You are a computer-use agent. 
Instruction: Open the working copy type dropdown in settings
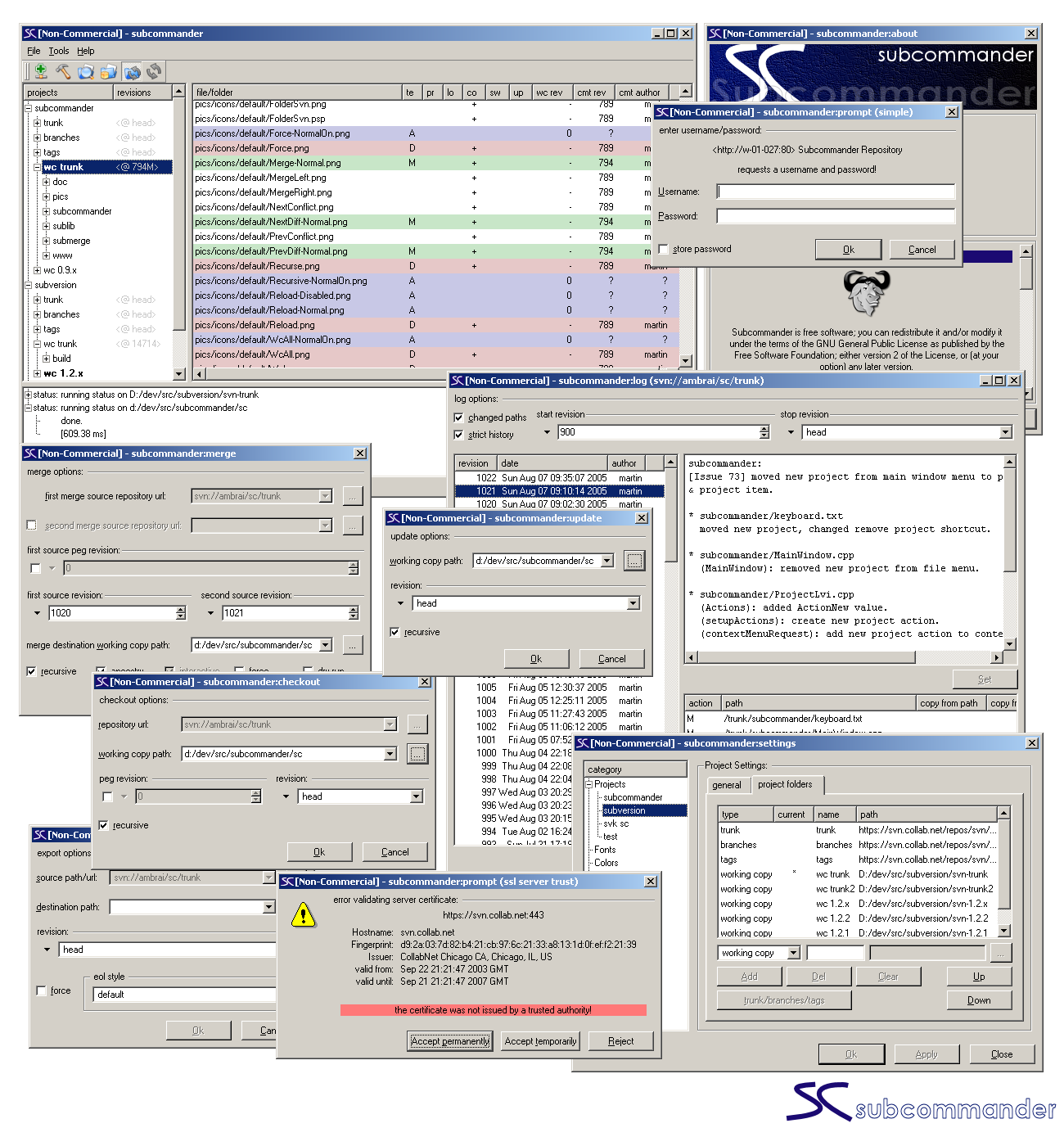pos(793,953)
